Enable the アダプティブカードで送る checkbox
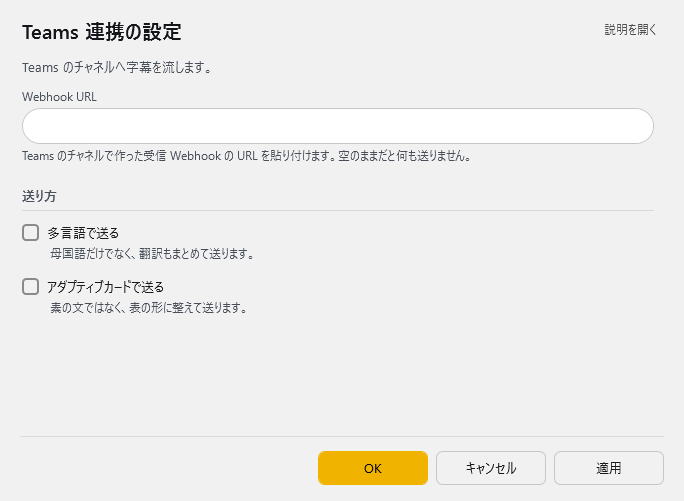 [31, 287]
